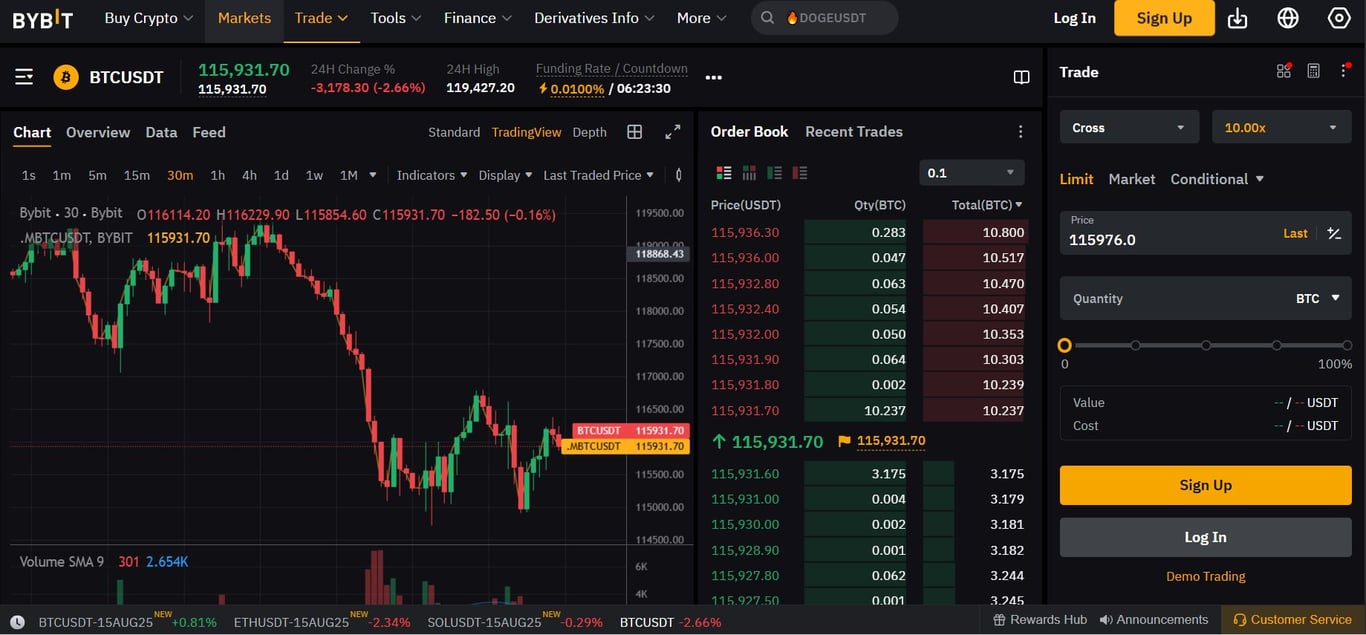Open the Cross margin dropdown
This screenshot has height=635, width=1366.
click(x=1128, y=127)
